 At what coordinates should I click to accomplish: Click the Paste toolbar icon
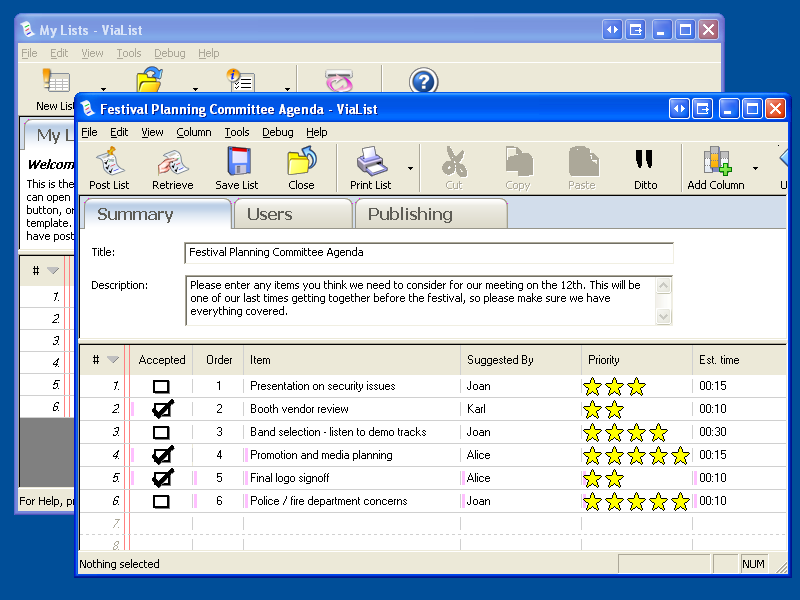(583, 162)
